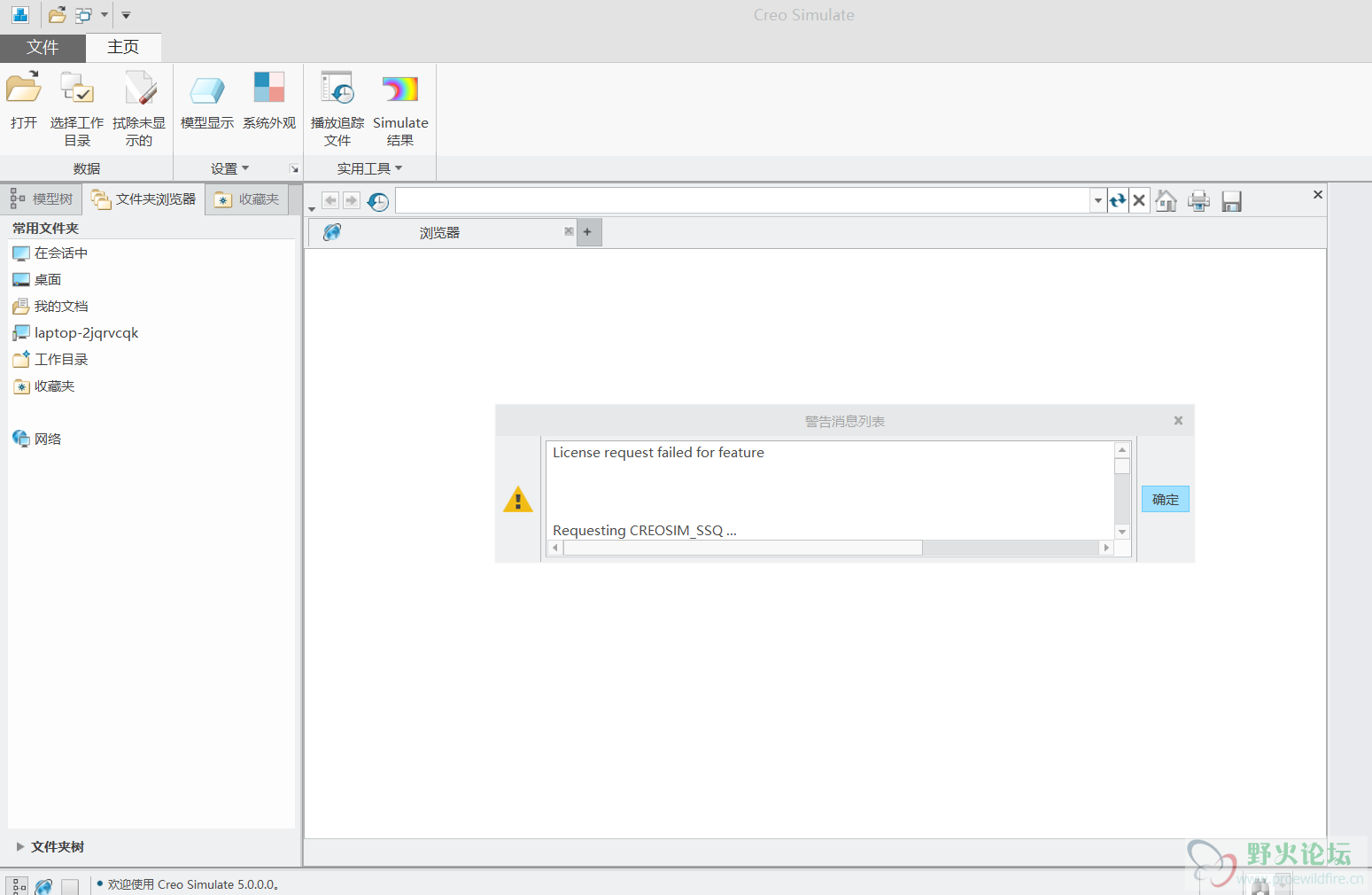Refresh the browser page

tap(1118, 200)
